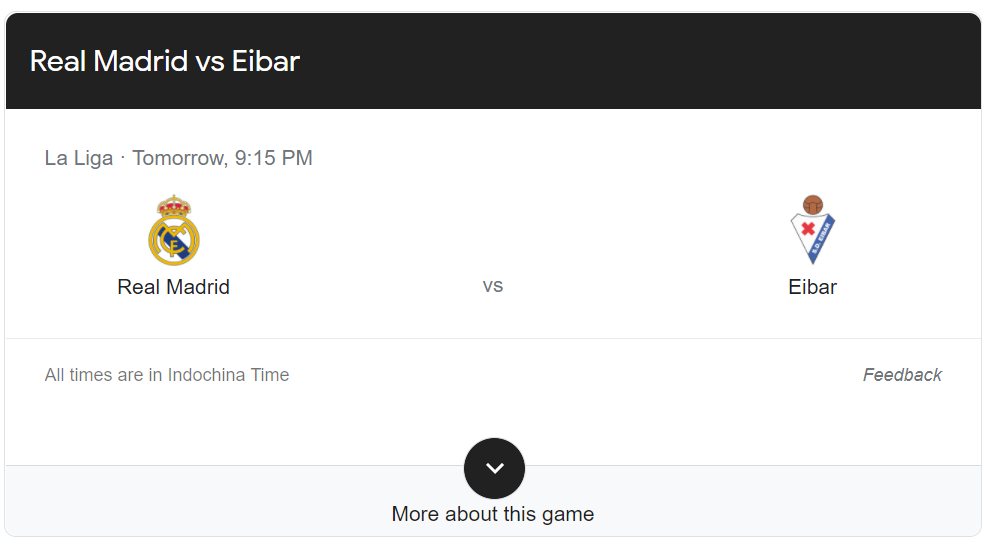This screenshot has width=994, height=547.
Task: Select the Real Madrid vs Eibar header title
Action: point(165,61)
